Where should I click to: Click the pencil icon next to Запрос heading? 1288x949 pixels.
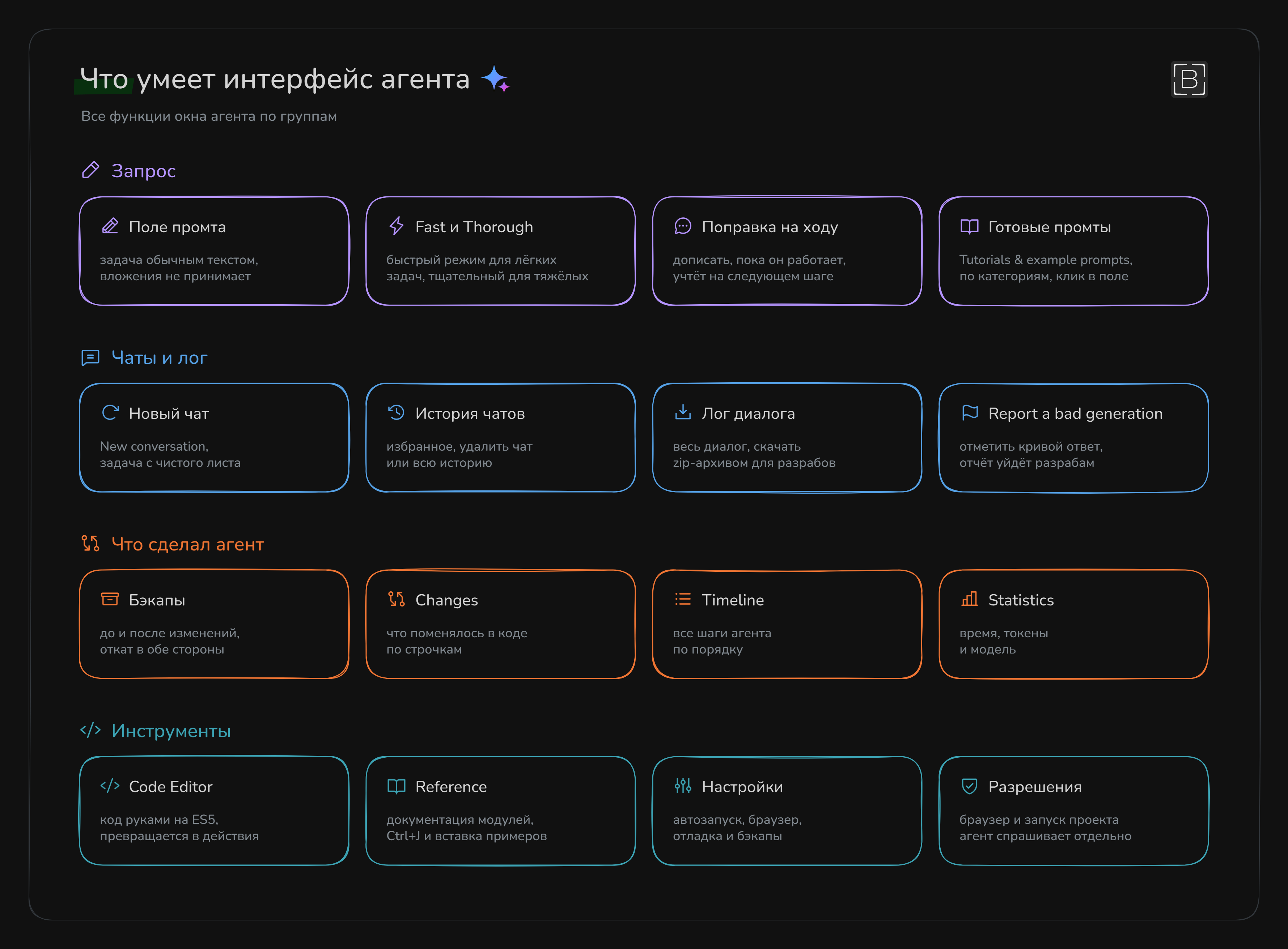click(90, 170)
